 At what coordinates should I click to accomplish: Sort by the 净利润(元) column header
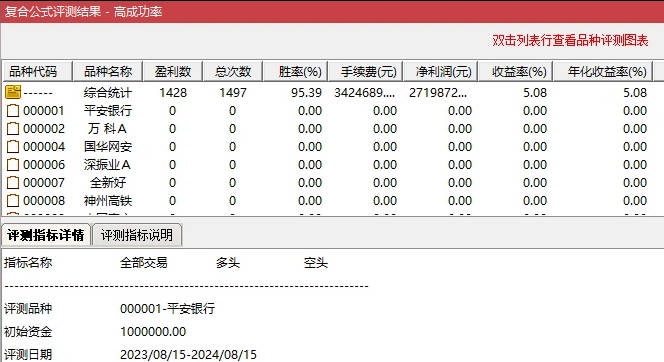440,71
